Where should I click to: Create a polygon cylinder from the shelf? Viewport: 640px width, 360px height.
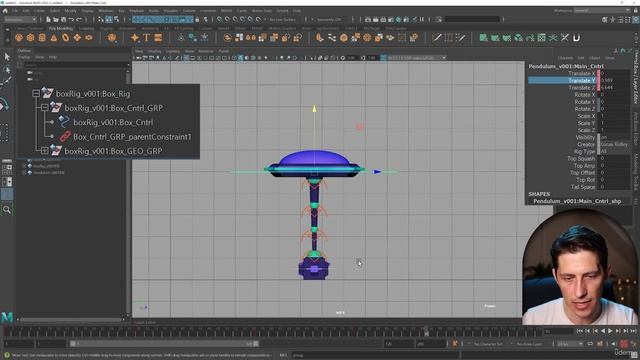click(42, 38)
